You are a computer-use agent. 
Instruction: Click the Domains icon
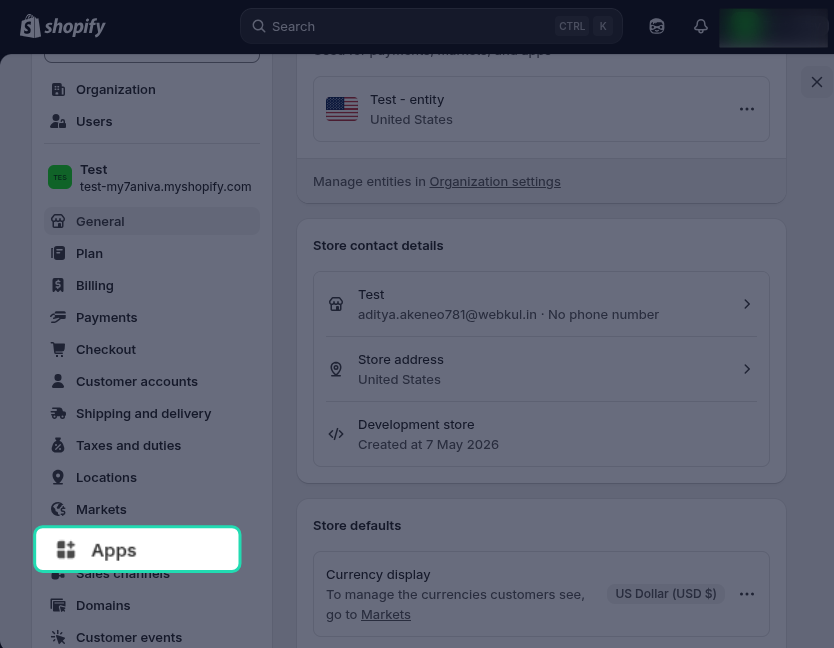point(58,605)
